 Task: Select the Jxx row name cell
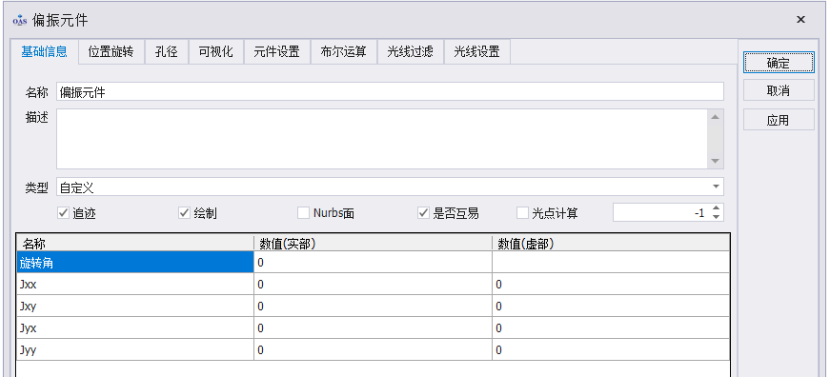point(135,284)
